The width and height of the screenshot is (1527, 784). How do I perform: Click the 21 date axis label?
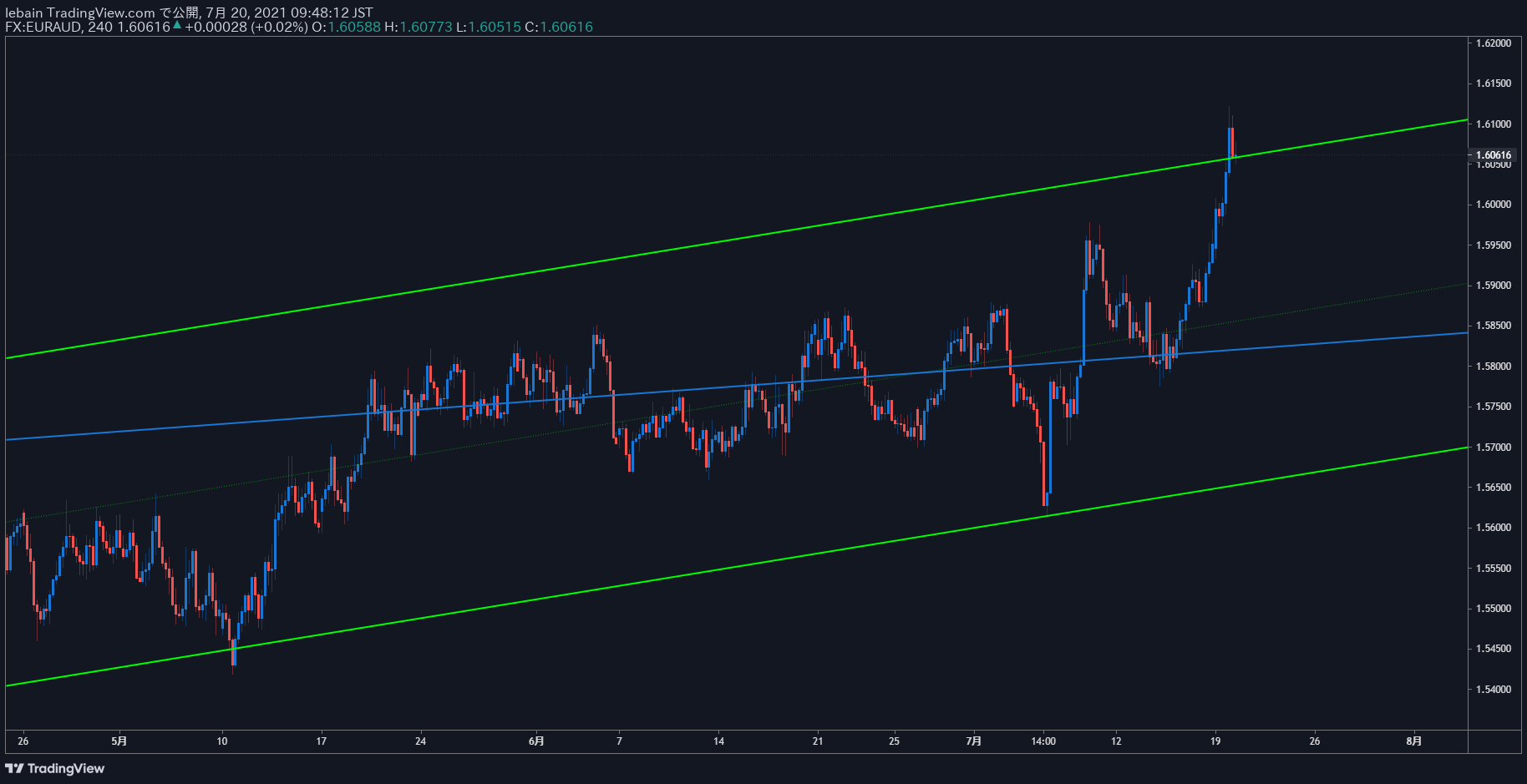coord(818,741)
